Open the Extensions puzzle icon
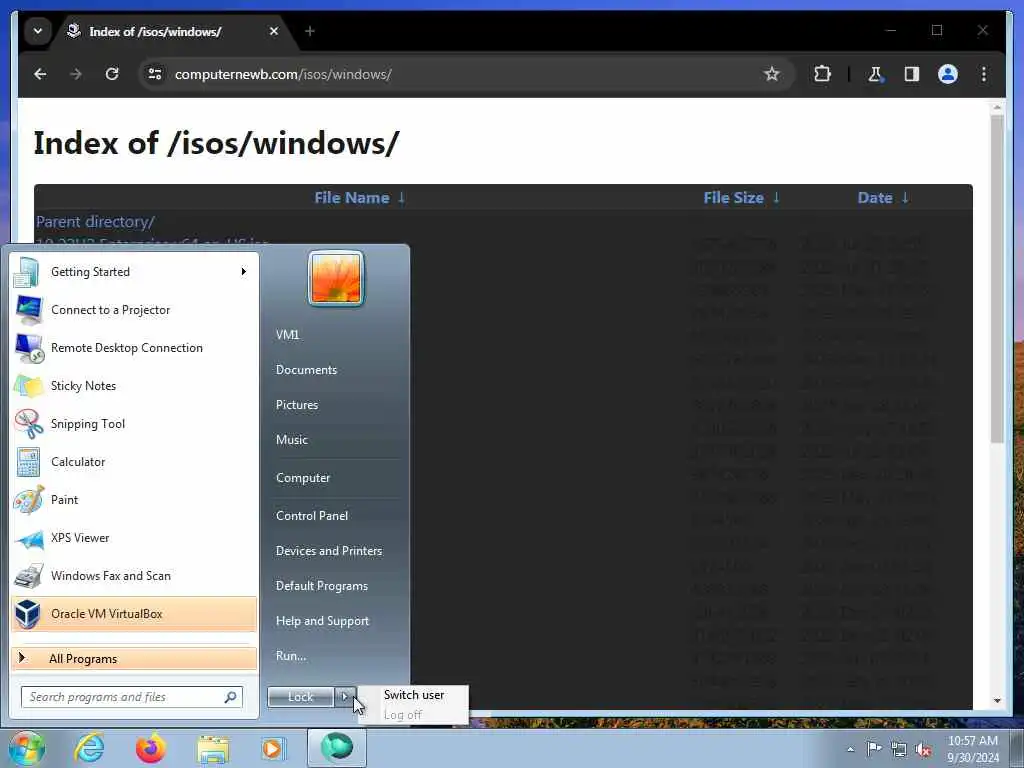Viewport: 1024px width, 768px height. click(x=822, y=74)
